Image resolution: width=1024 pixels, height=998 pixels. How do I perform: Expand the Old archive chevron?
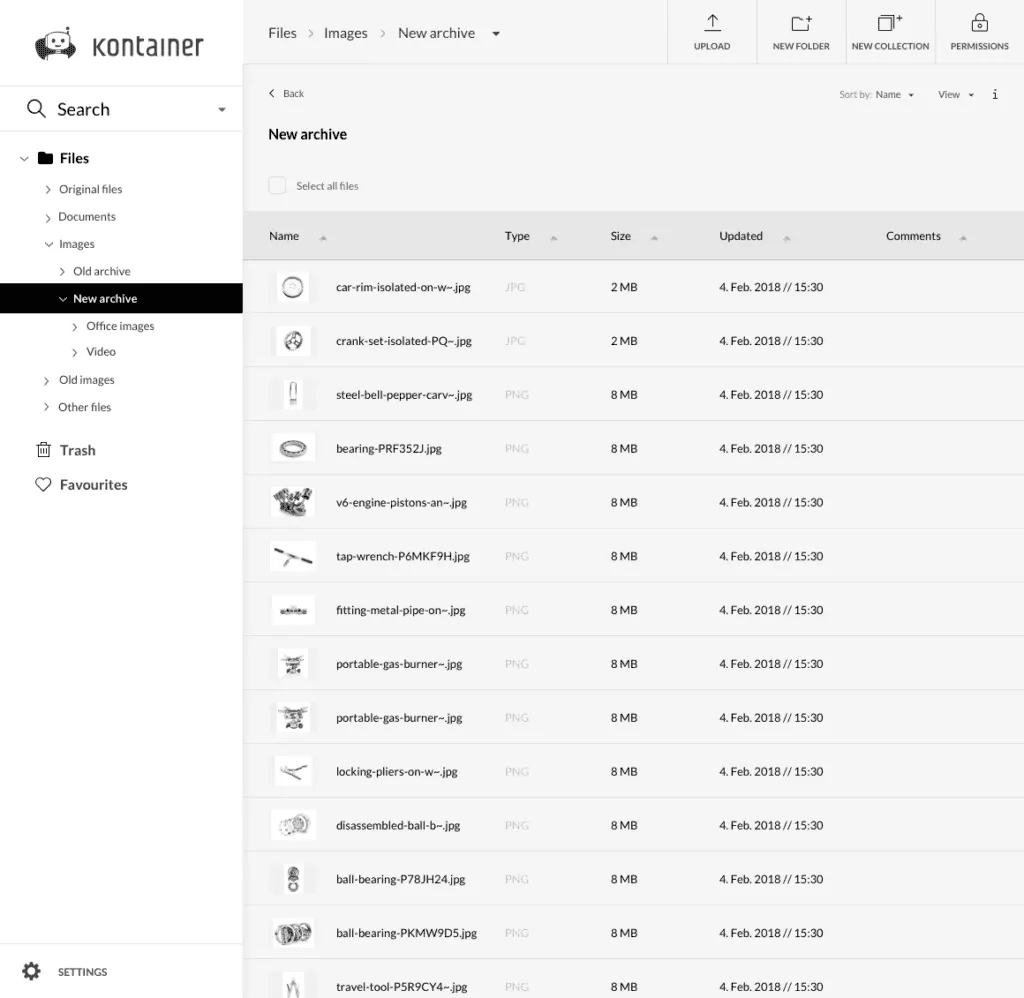[x=62, y=272]
